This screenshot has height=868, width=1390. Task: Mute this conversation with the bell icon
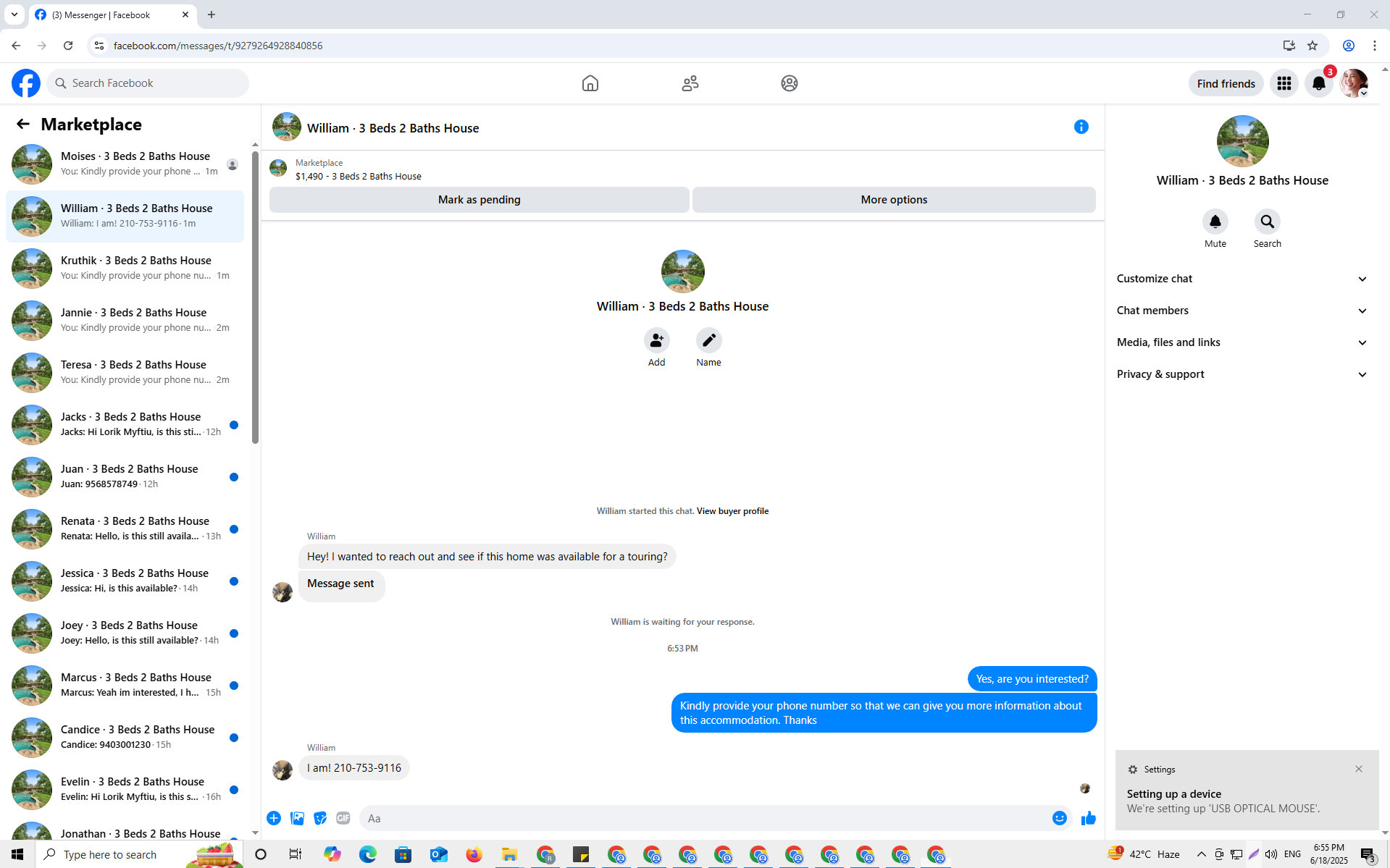1215,222
